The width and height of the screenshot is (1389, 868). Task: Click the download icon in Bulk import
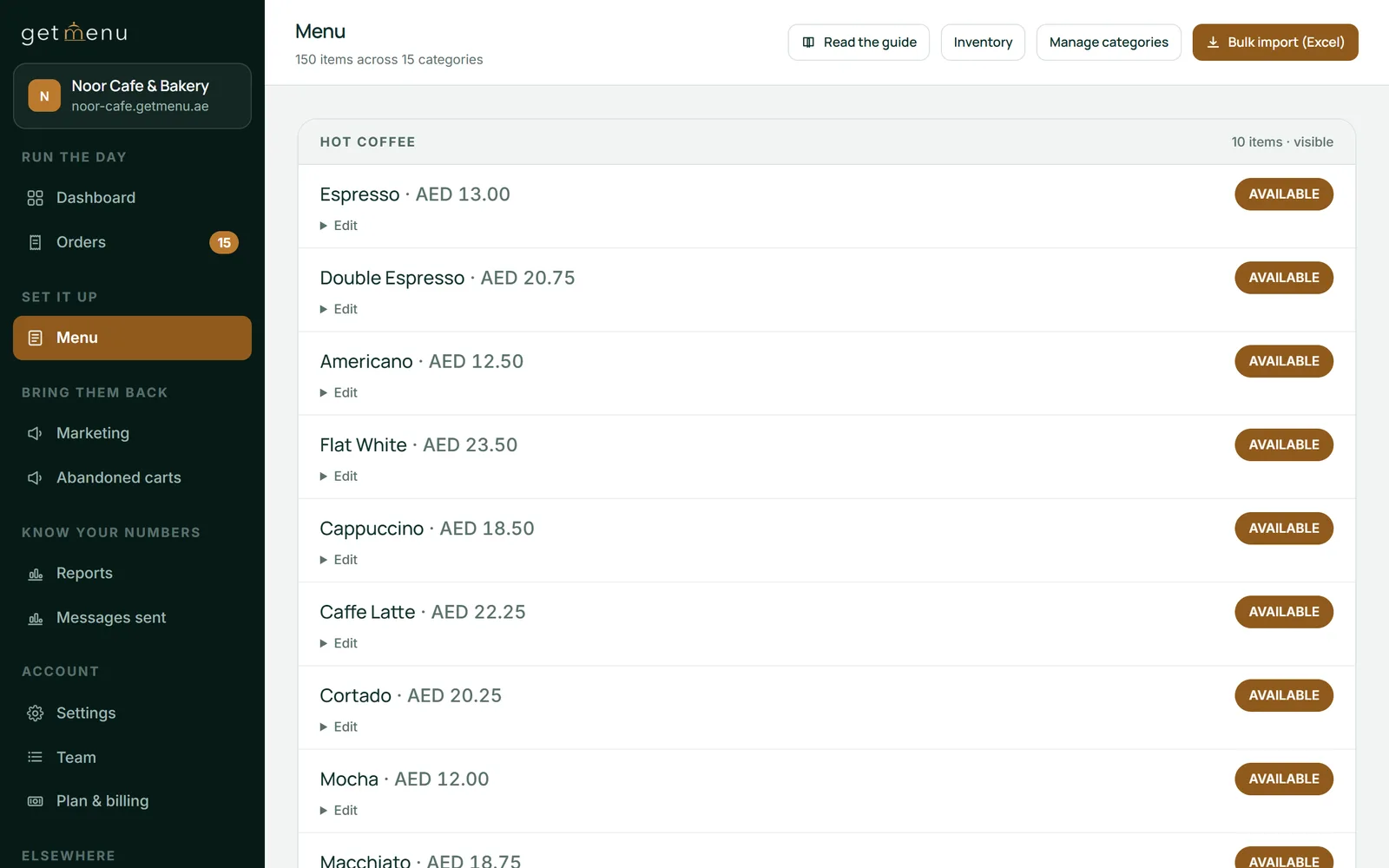coord(1213,43)
